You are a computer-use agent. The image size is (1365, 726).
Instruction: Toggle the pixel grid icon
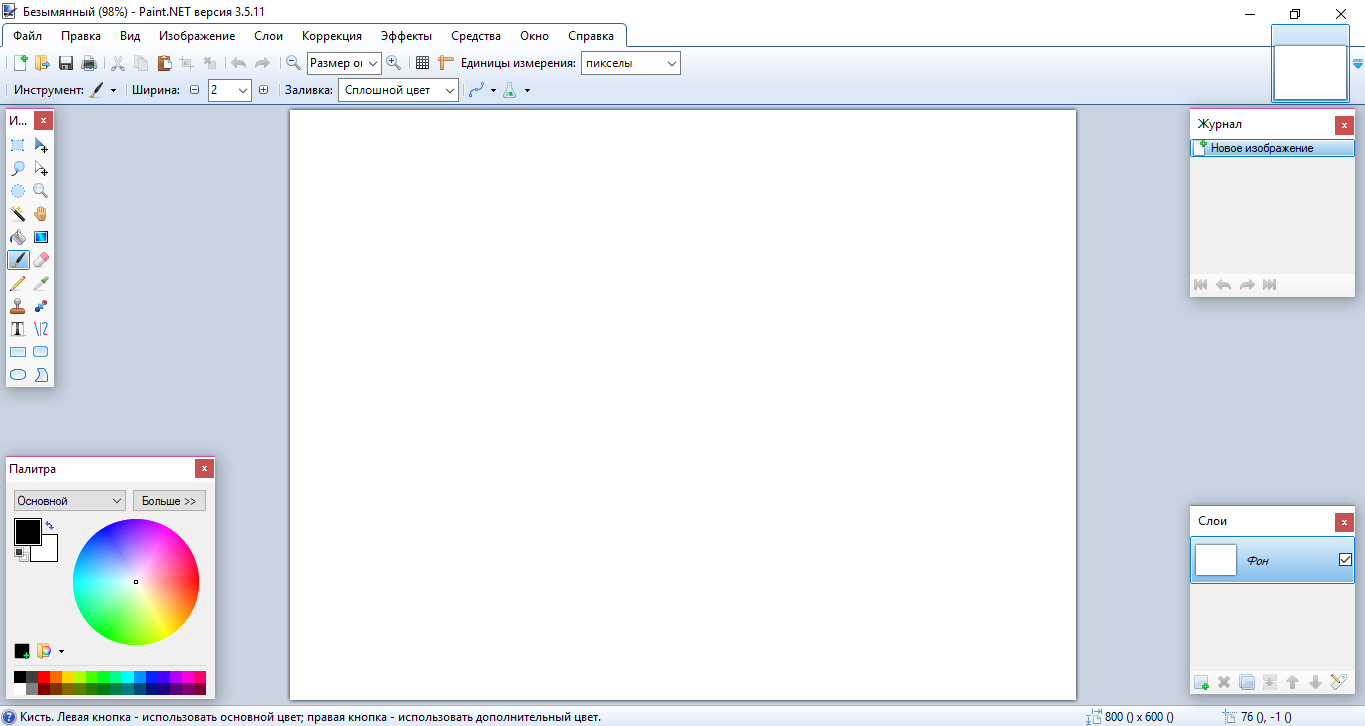pos(422,63)
